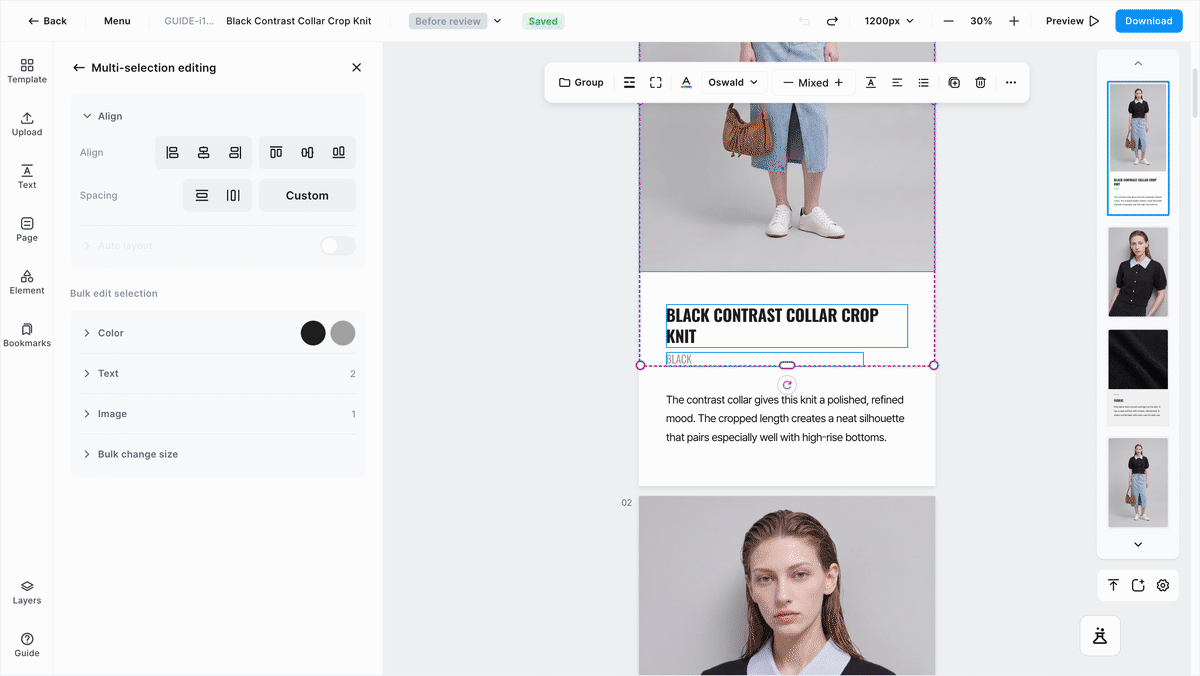Open the Element panel
Image resolution: width=1200 pixels, height=676 pixels.
tap(27, 282)
